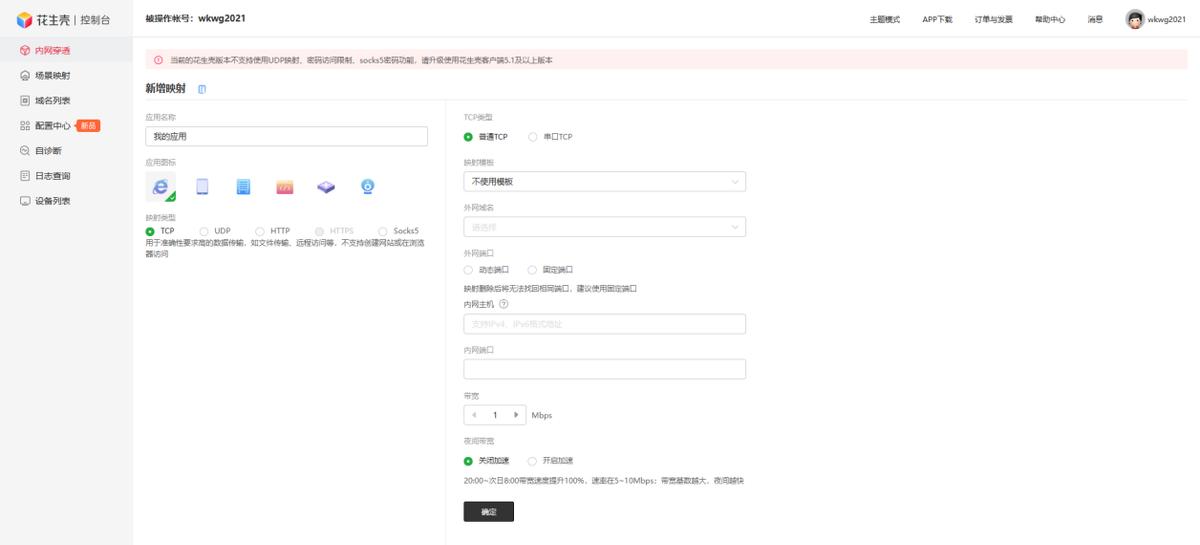Click the 被操作帐号: wkwg2021 text
Screen dimensions: 1200x545
pyautogui.click(x=195, y=19)
